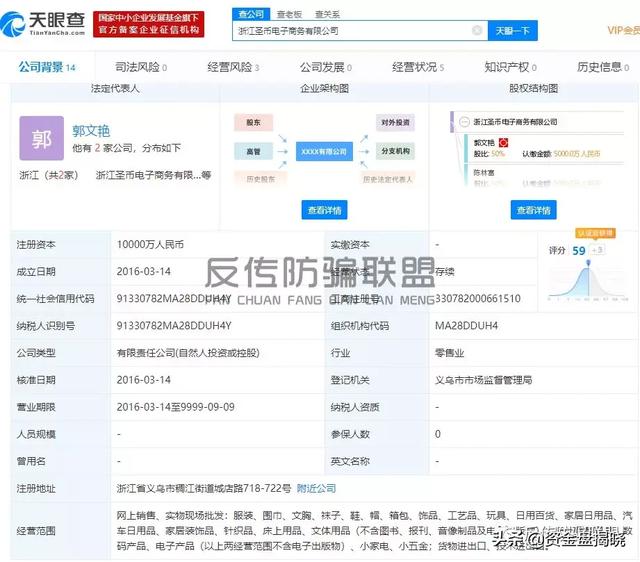Click the XXXX有限公司 center box
The height and width of the screenshot is (562, 640).
pos(324,151)
